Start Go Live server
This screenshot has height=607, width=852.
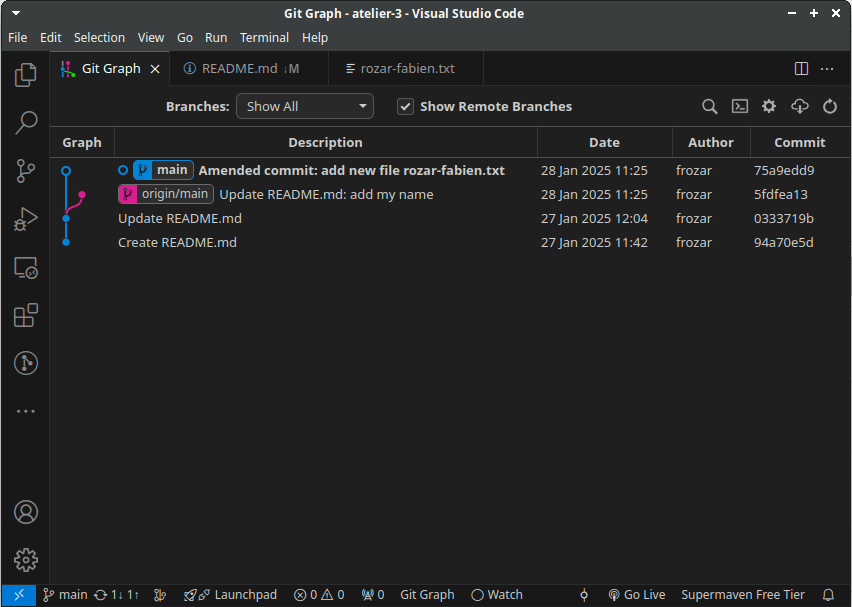637,595
